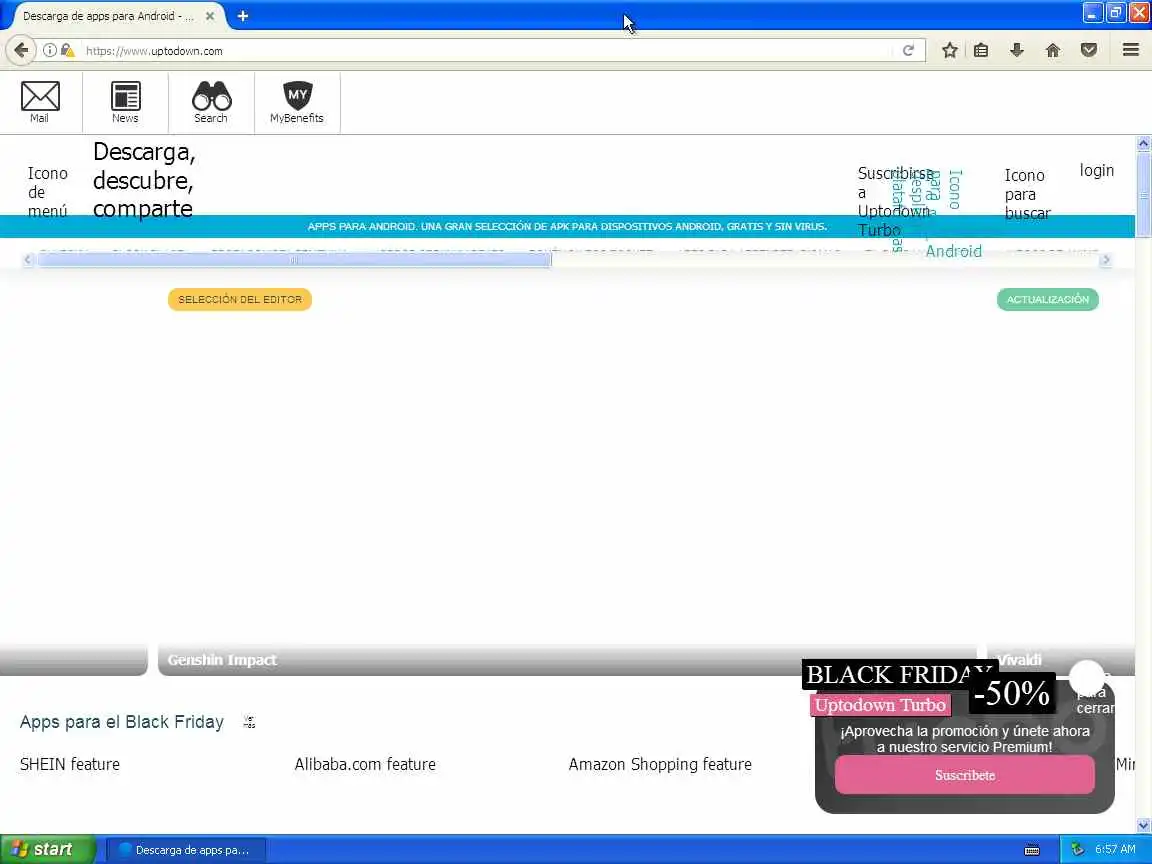Click Icono de menú
Viewport: 1152px width, 864px height.
tap(48, 192)
